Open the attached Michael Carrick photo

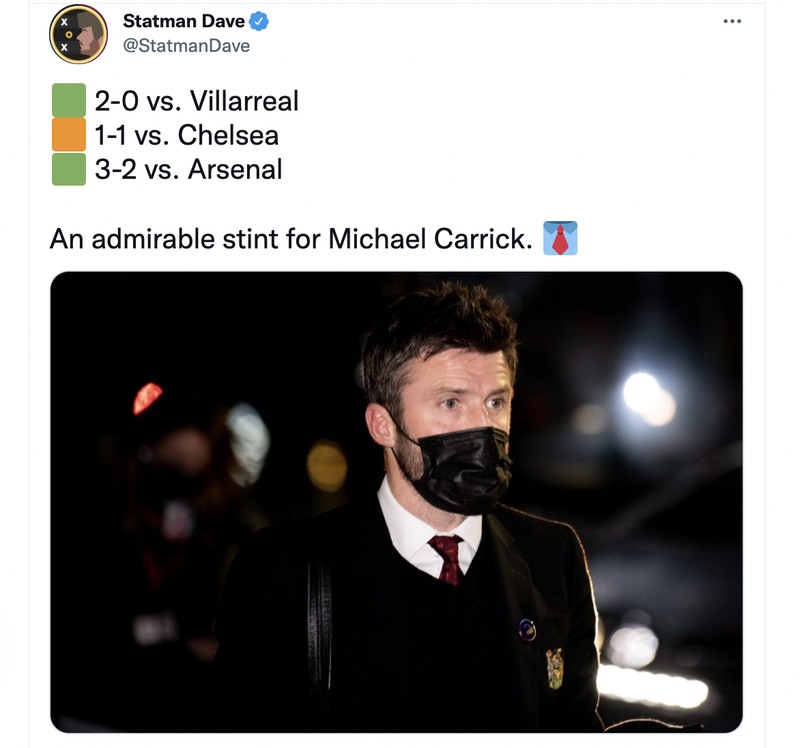tap(400, 500)
